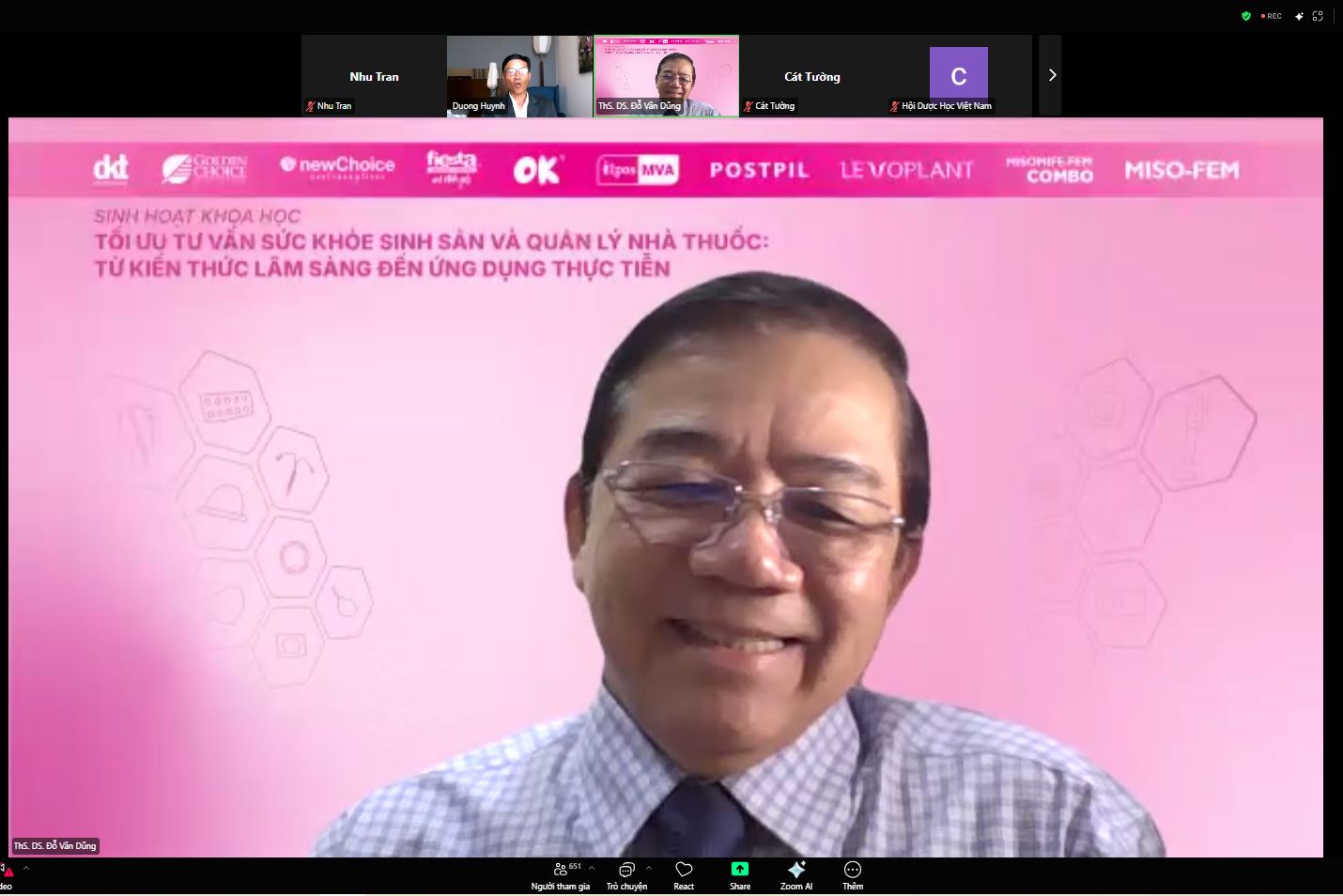
Task: Select Cát Tường participant tile
Action: [x=812, y=75]
